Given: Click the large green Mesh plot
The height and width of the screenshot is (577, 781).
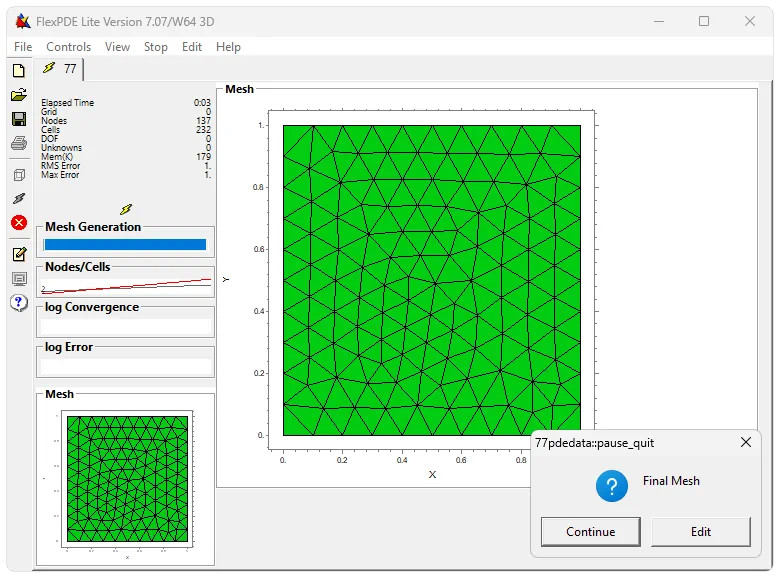Looking at the screenshot, I should tap(432, 280).
